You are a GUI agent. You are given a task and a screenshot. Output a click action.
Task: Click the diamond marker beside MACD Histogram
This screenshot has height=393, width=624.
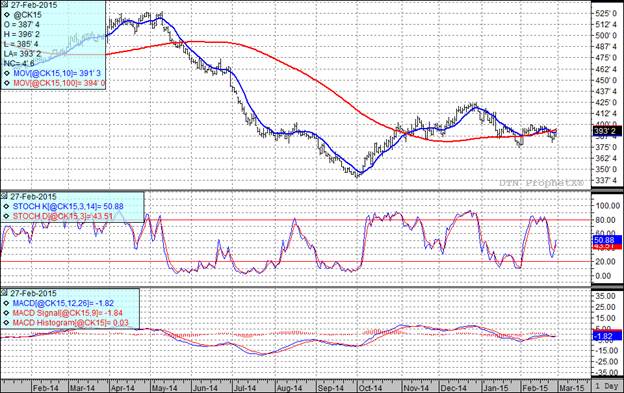point(6,323)
